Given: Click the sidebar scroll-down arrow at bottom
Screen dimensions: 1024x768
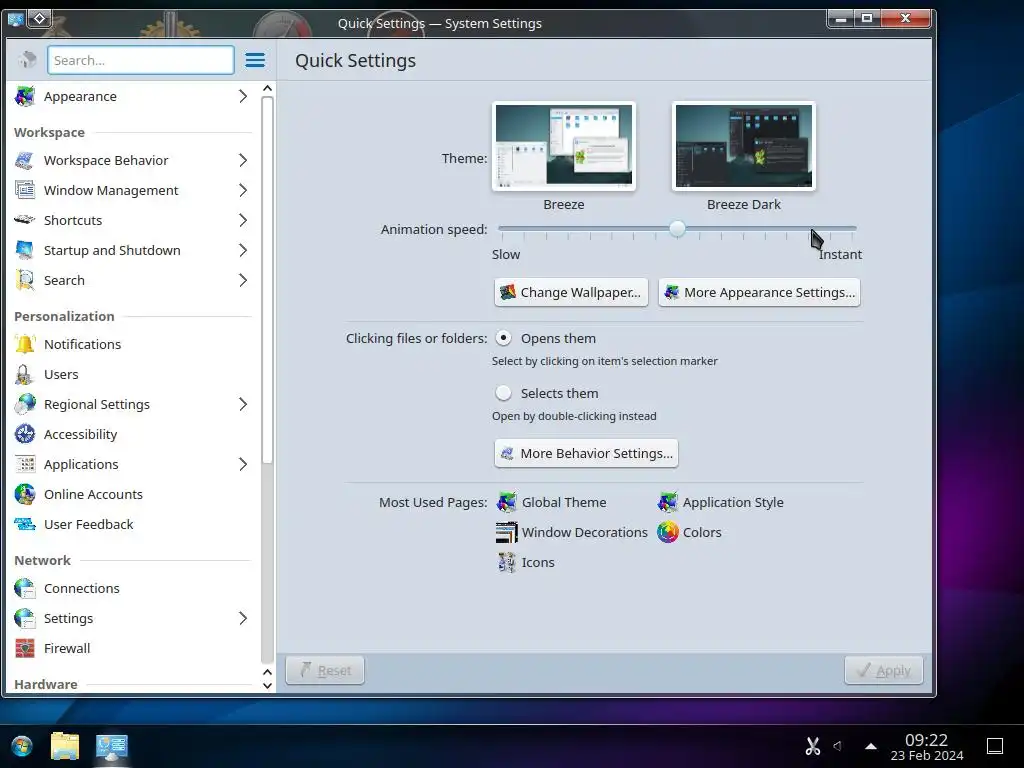Looking at the screenshot, I should (267, 685).
